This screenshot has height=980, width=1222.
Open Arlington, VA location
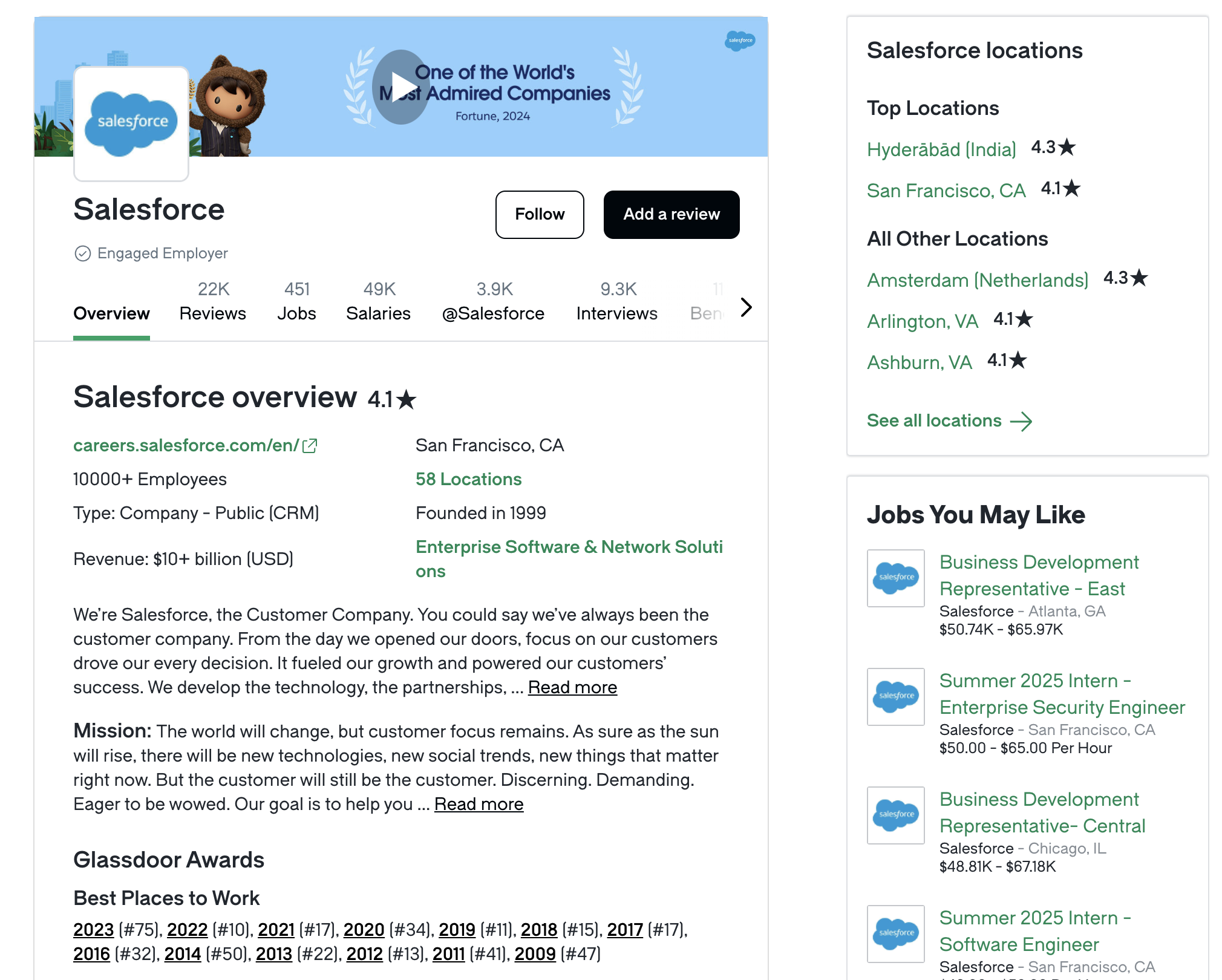coord(923,322)
